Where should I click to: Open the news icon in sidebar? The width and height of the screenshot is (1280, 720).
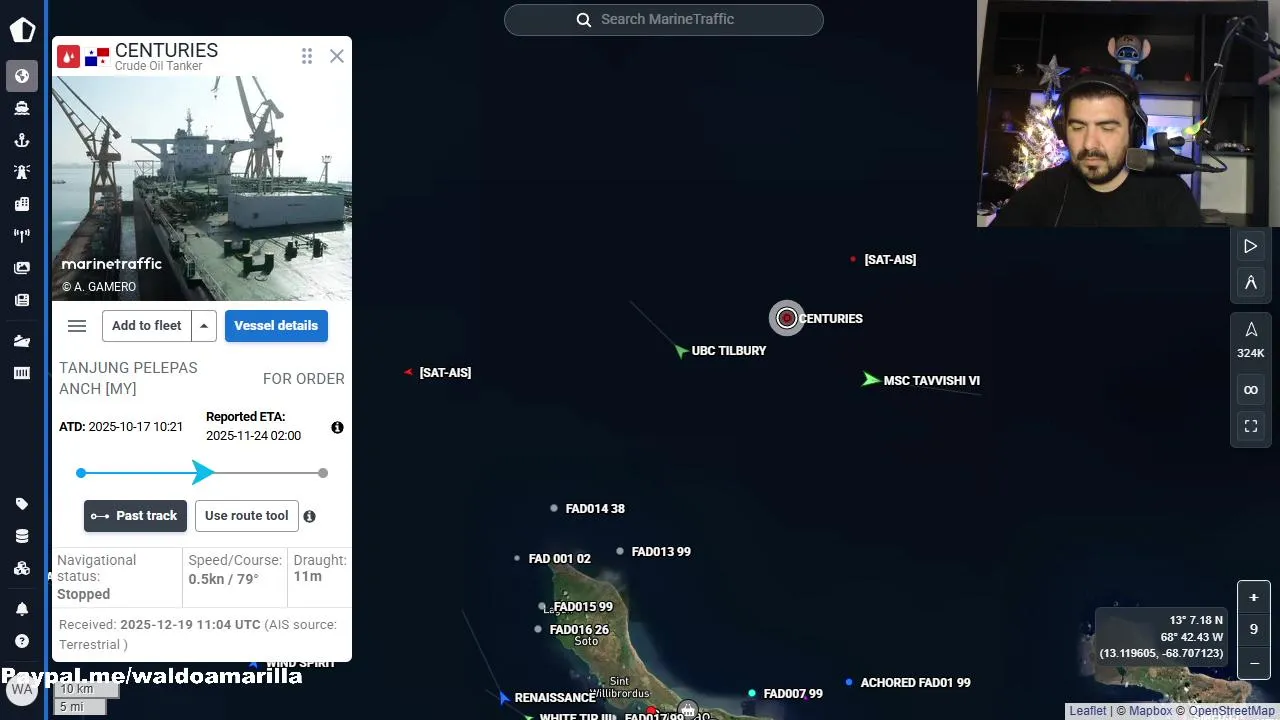(x=22, y=300)
